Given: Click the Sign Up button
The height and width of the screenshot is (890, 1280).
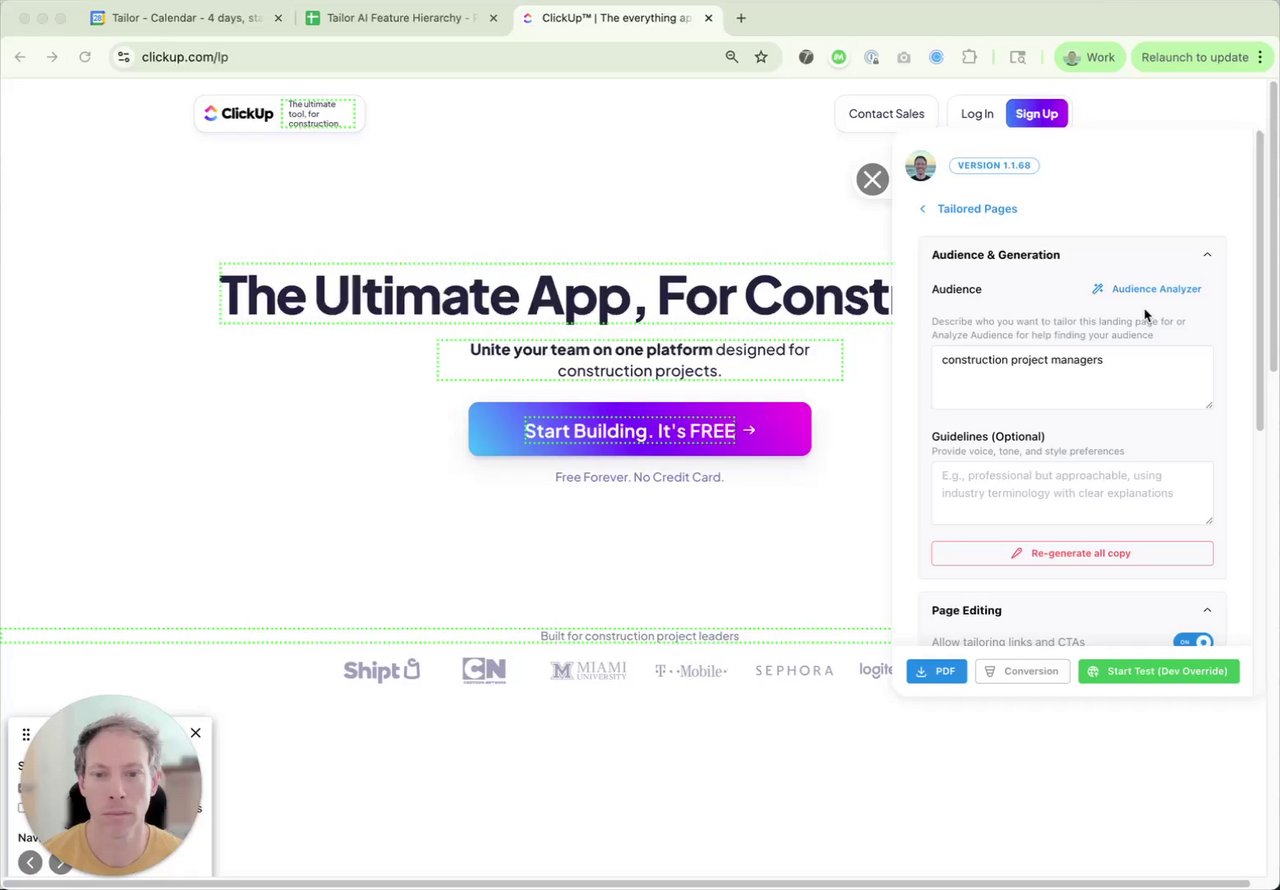Looking at the screenshot, I should click(1037, 114).
